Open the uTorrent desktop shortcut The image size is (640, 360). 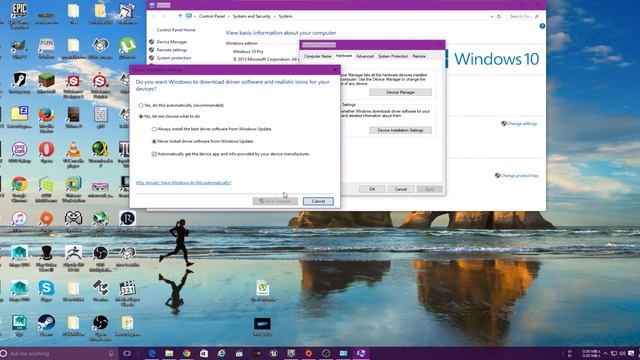[127, 48]
